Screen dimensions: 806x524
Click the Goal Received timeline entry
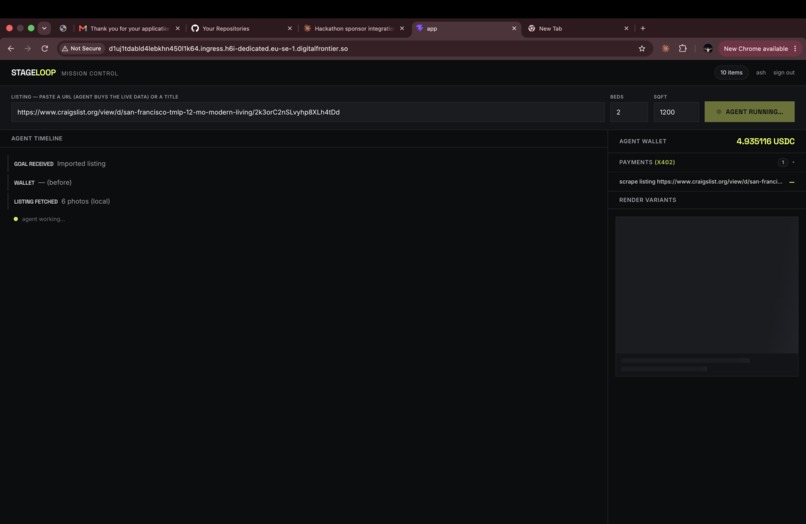click(60, 164)
